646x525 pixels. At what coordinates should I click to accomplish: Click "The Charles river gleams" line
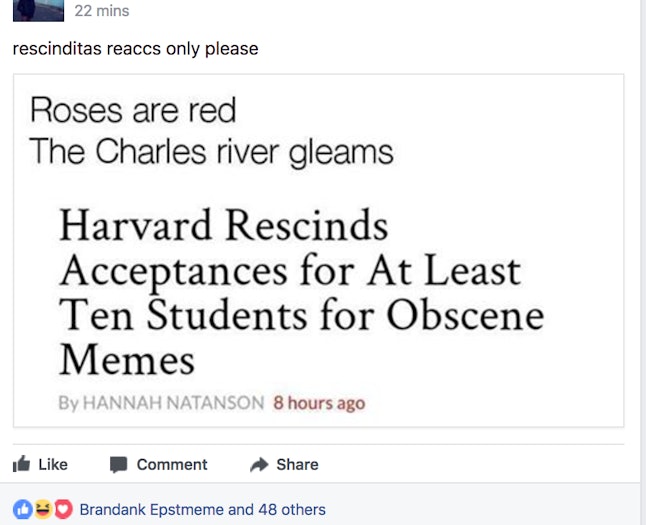point(211,151)
